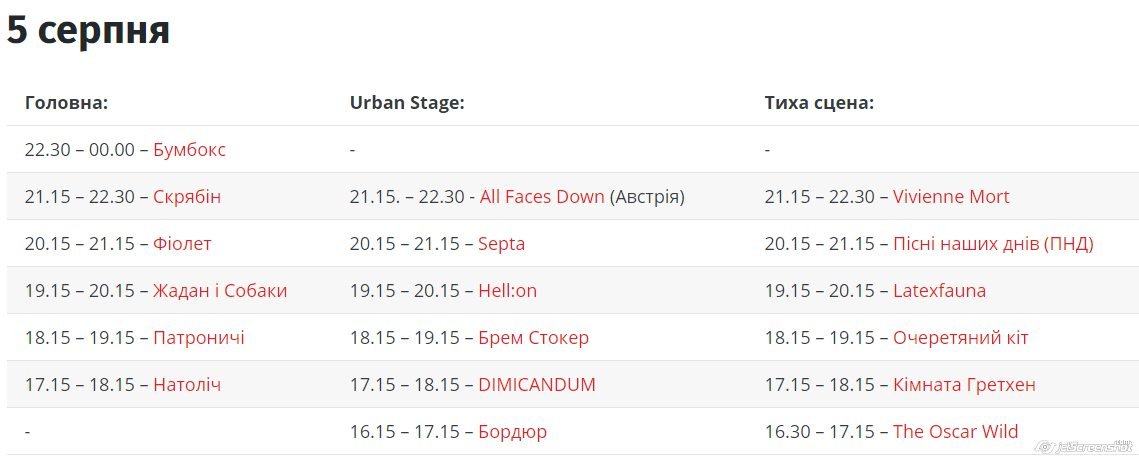The image size is (1139, 459).
Task: Select the Очеретяний кіт link
Action: click(960, 338)
